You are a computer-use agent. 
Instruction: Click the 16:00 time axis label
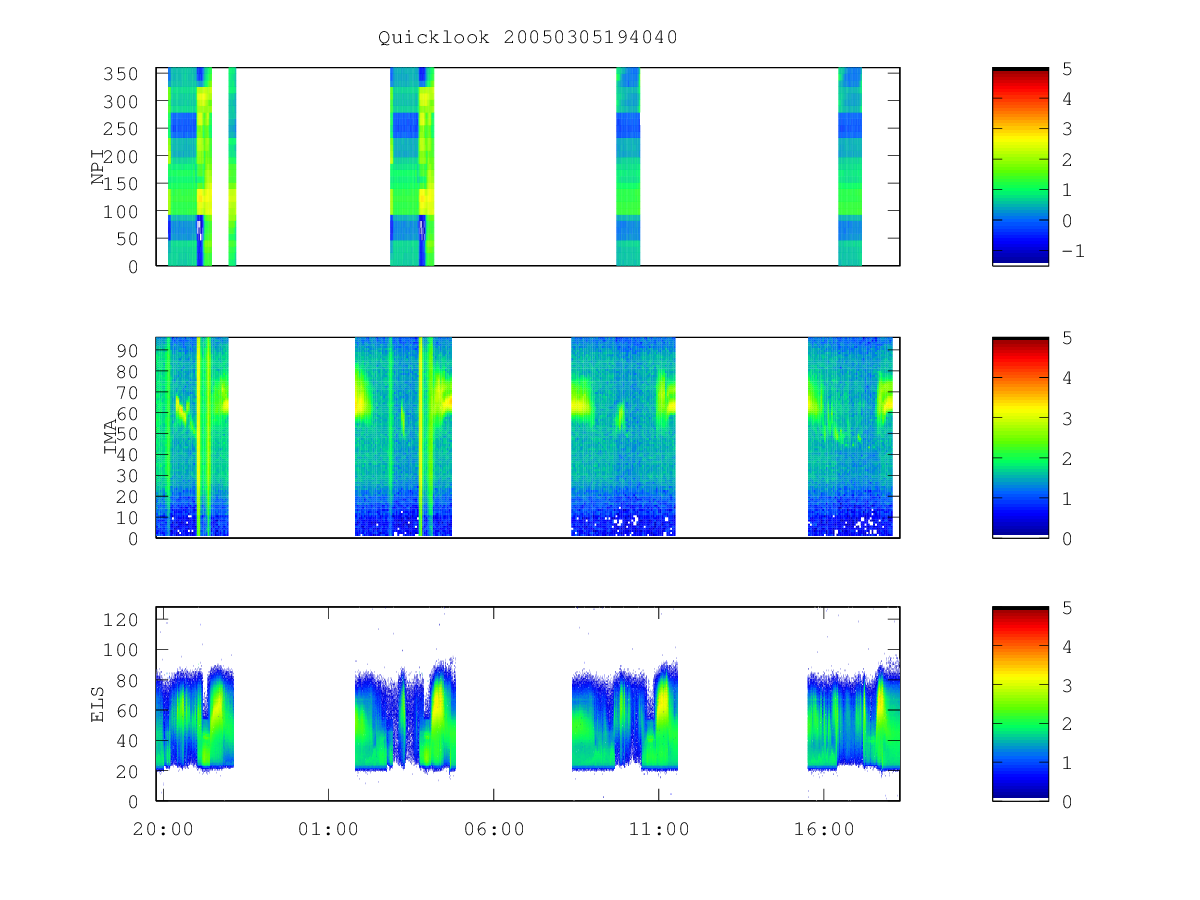click(x=823, y=830)
